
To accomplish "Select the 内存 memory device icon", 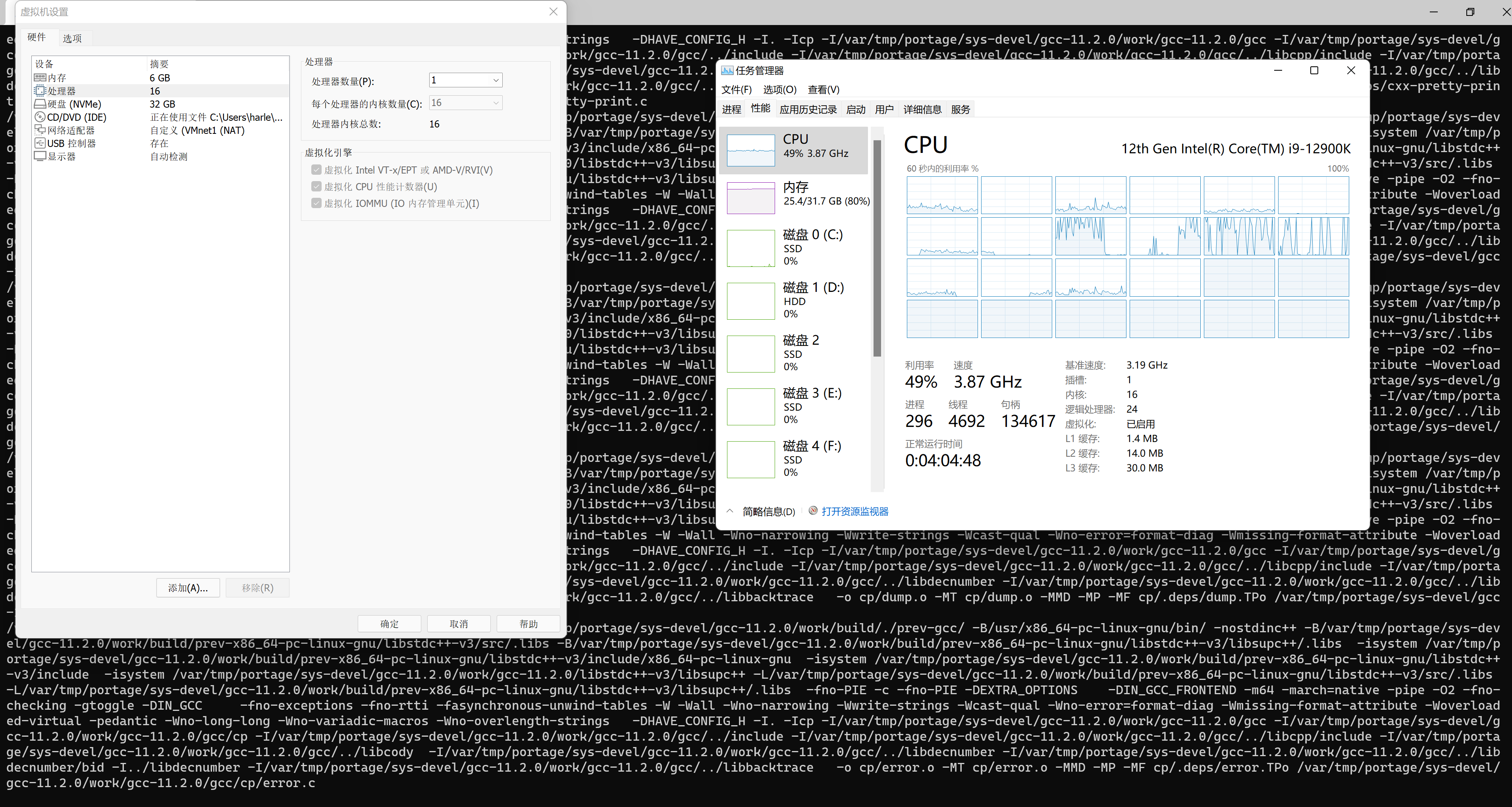I will point(40,77).
